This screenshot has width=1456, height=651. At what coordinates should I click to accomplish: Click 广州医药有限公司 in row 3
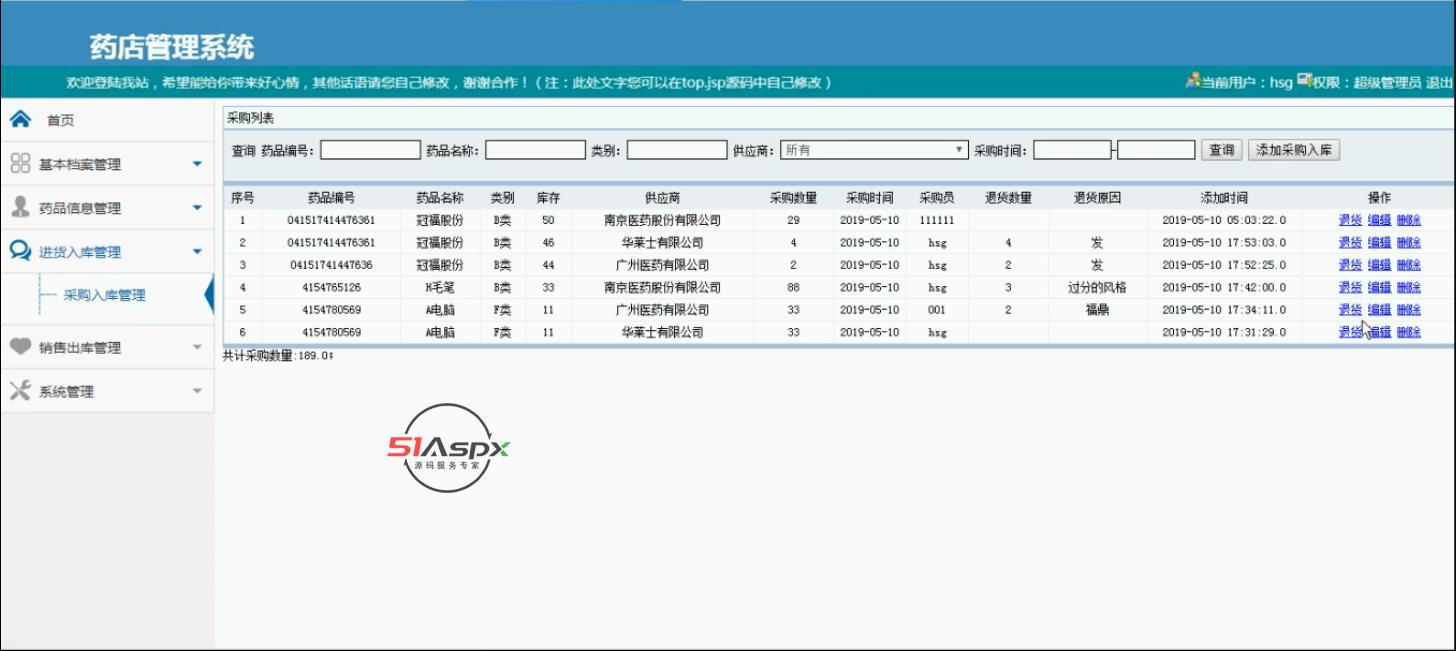[662, 265]
